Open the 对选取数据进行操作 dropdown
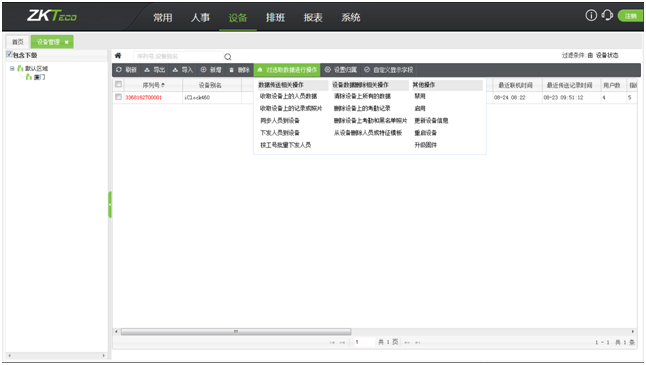 pos(287,70)
